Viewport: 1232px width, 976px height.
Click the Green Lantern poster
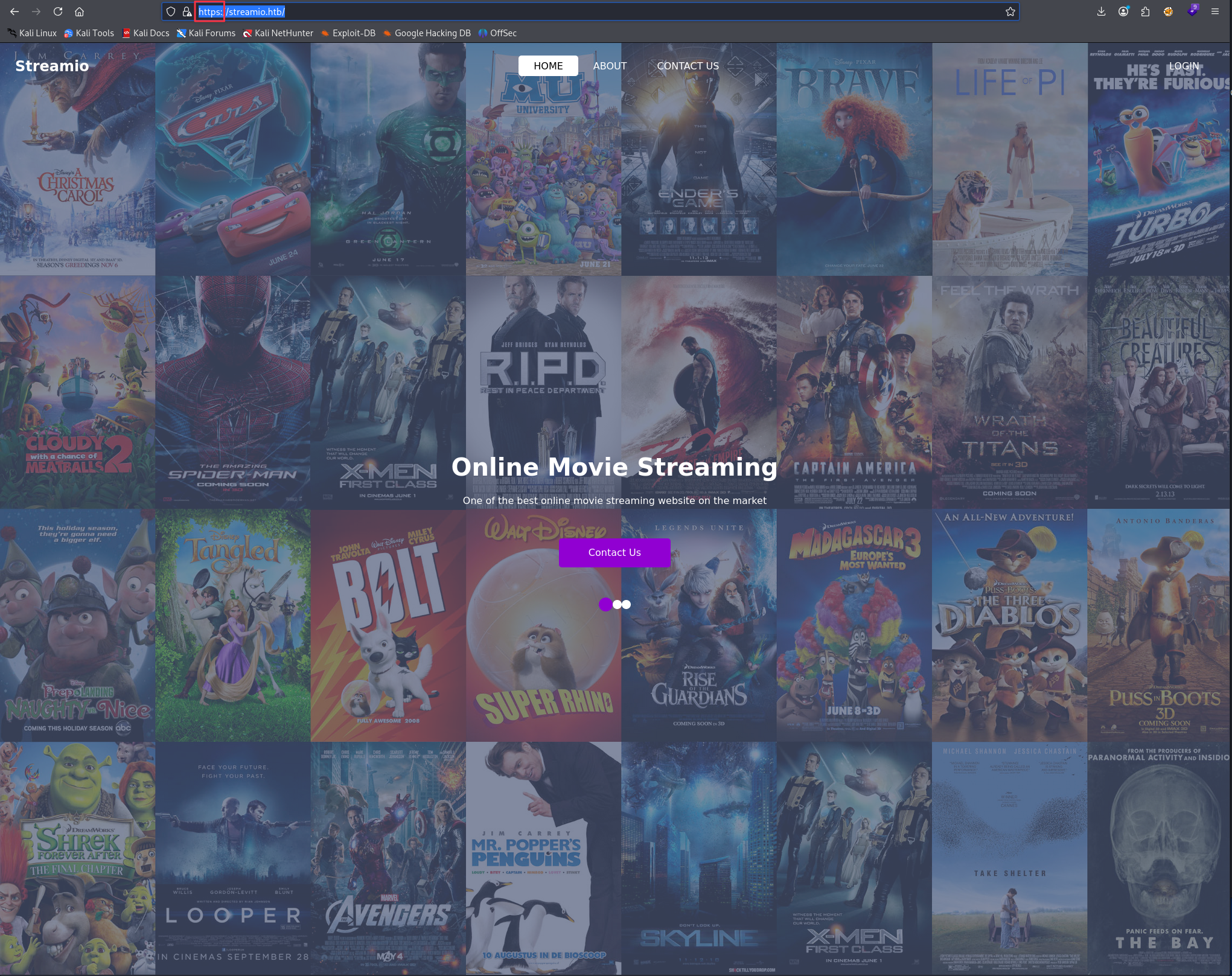coord(388,159)
